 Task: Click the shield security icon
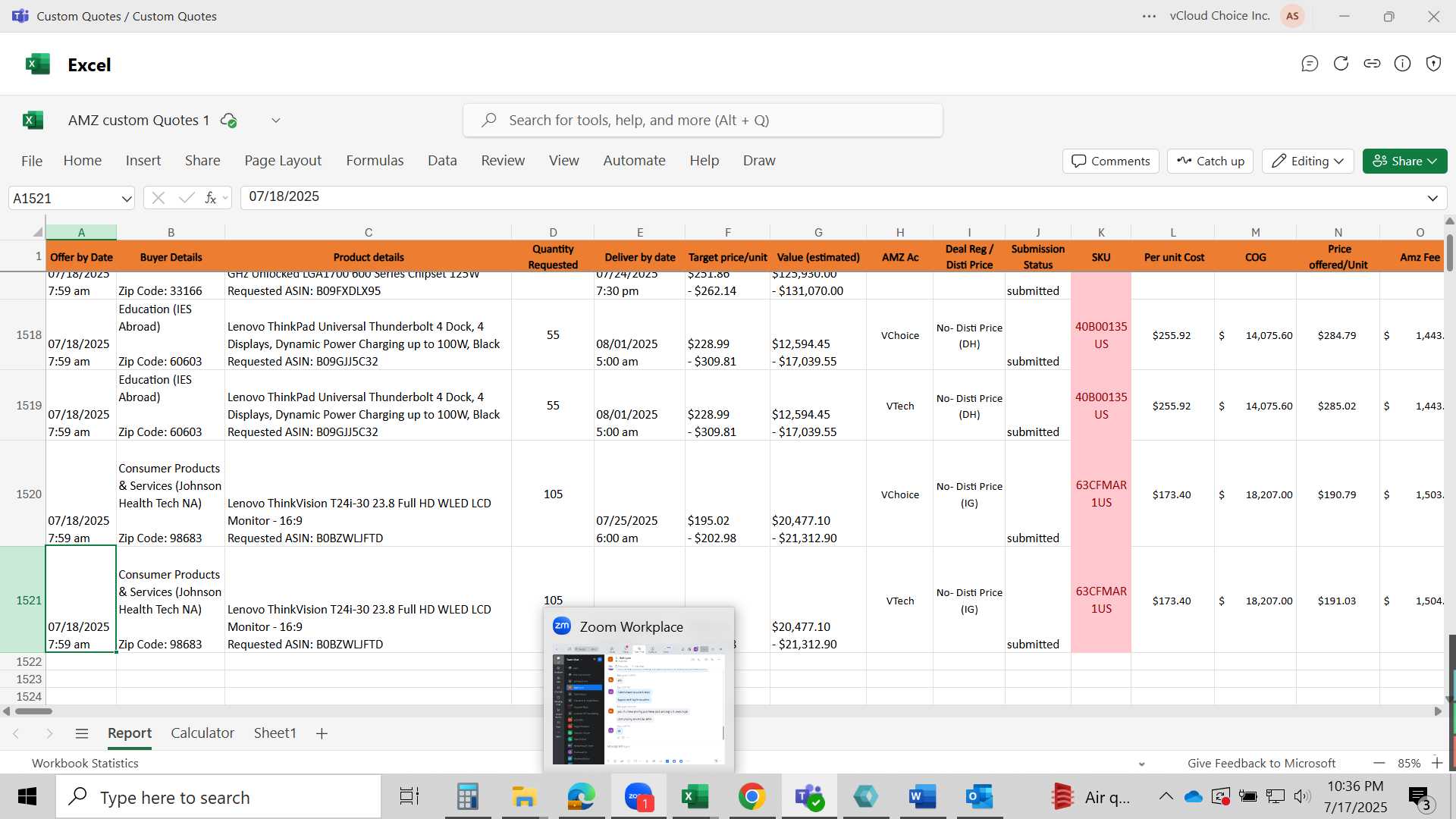click(1433, 64)
